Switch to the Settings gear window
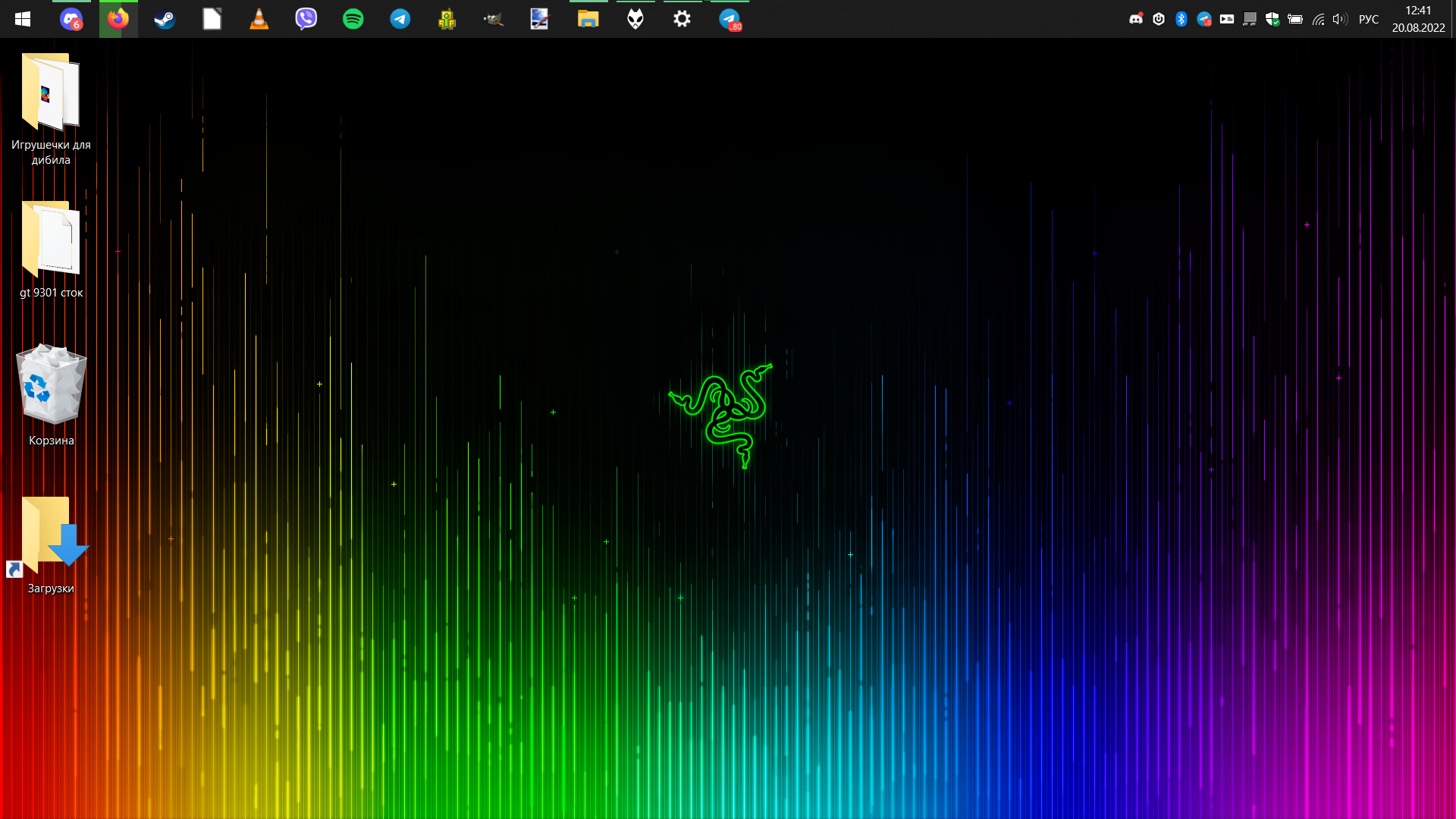The width and height of the screenshot is (1456, 819). coord(682,19)
